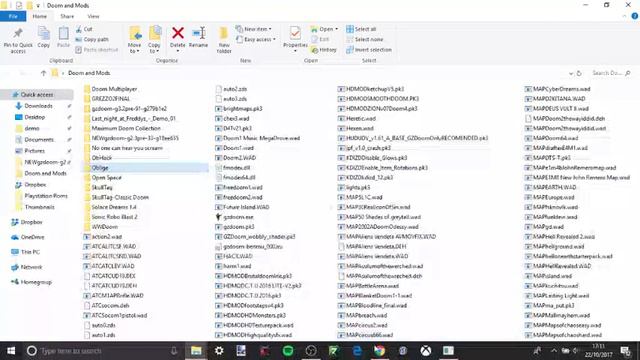640x360 pixels.
Task: Open Pictures in the navigation pane
Action: coord(34,151)
